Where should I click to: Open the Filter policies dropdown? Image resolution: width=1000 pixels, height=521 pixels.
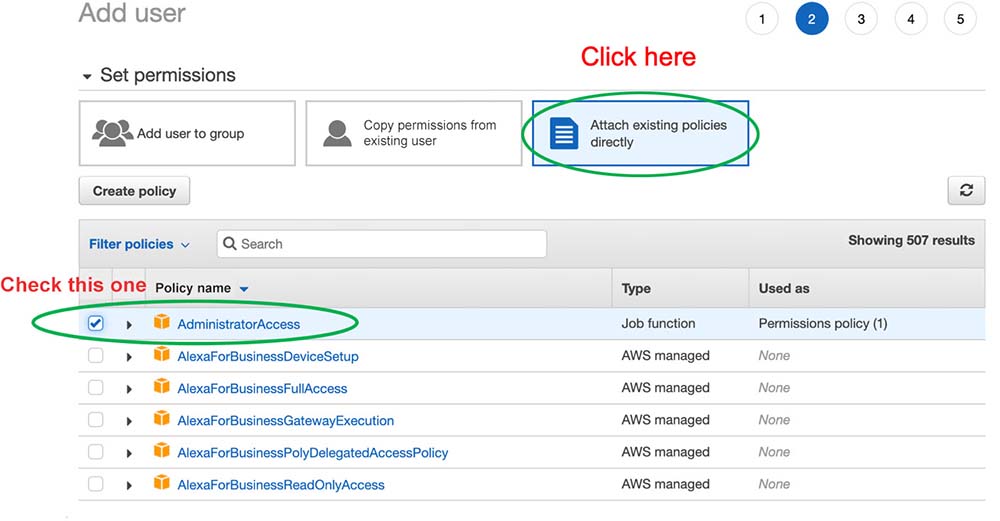pyautogui.click(x=138, y=244)
